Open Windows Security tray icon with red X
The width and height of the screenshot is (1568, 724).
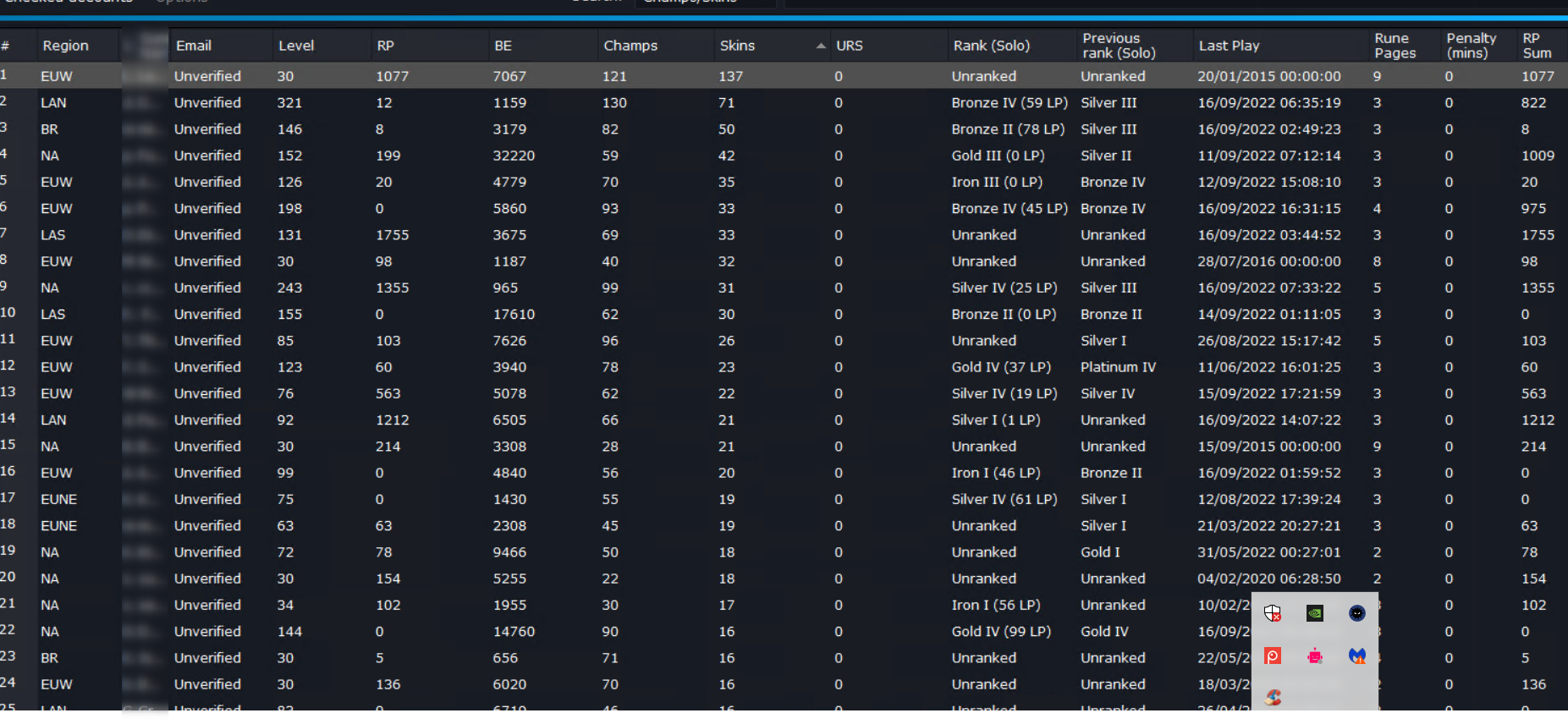pyautogui.click(x=1273, y=613)
